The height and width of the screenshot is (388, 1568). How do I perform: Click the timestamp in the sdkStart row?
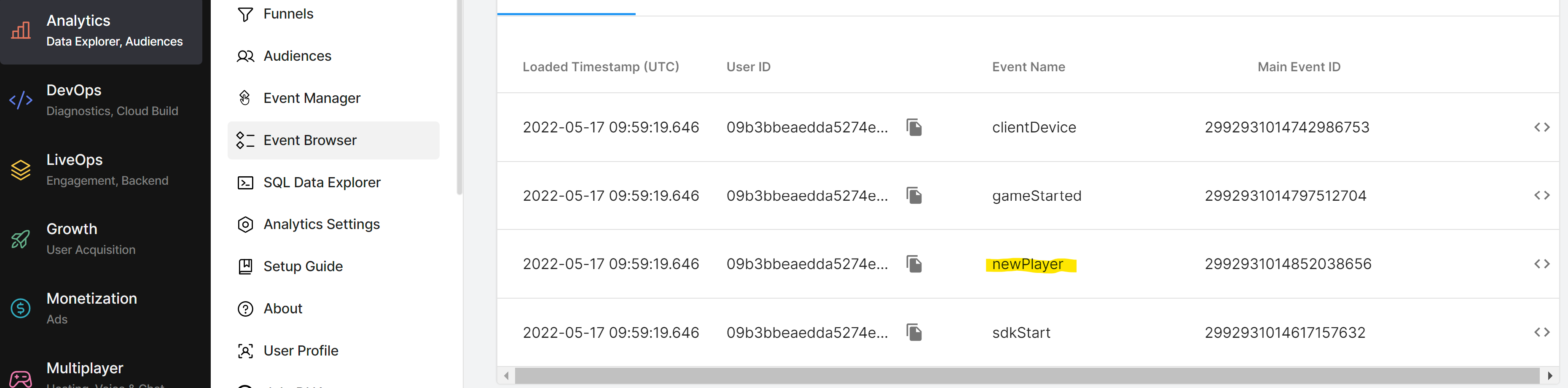point(610,333)
